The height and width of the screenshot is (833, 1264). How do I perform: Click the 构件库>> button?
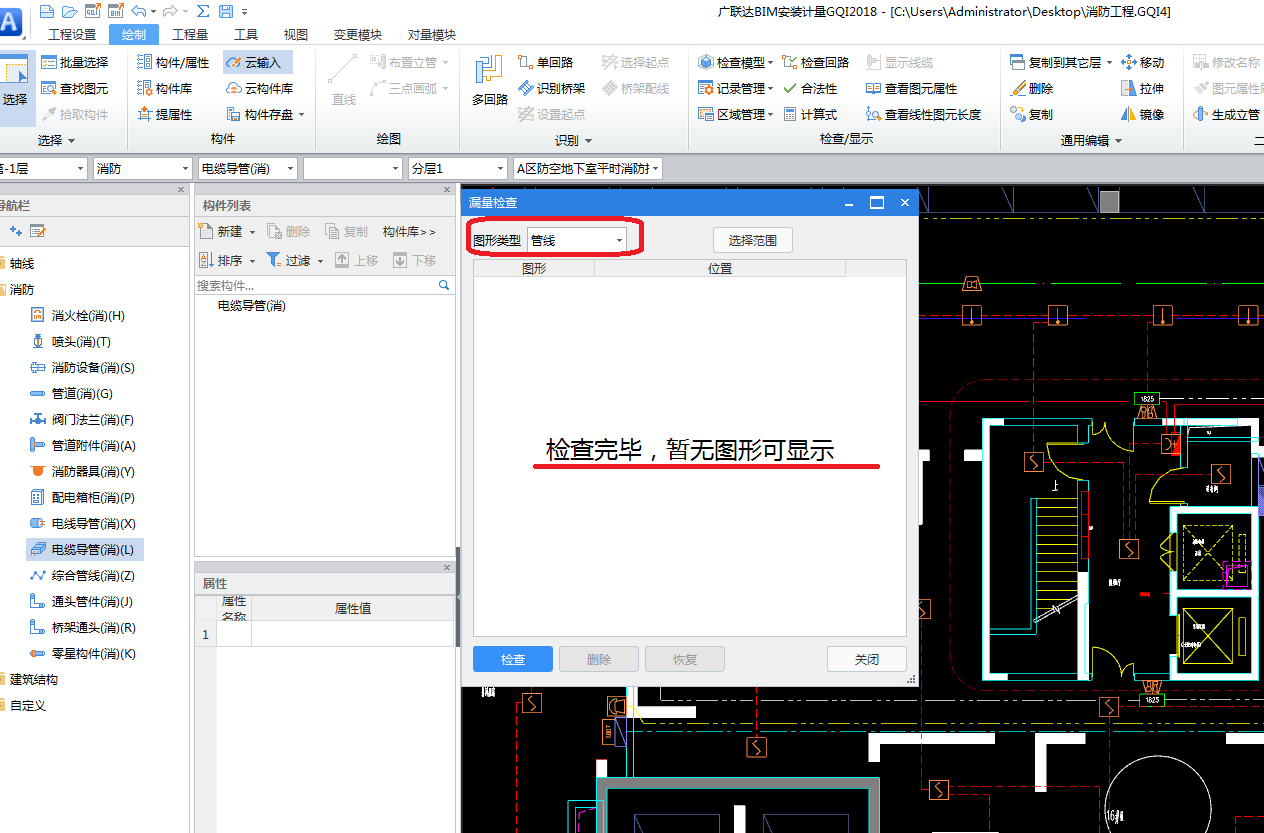409,231
